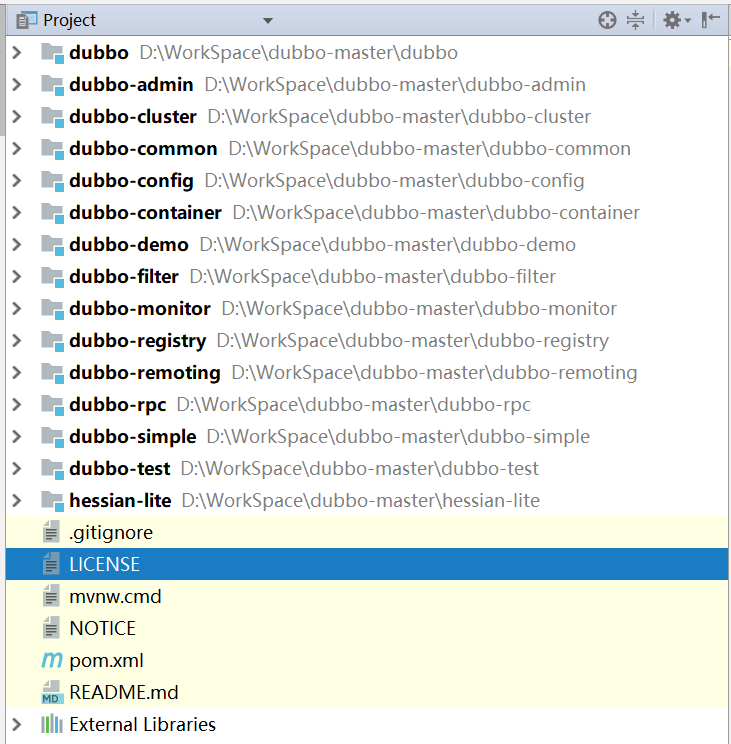Select the External Libraries label
The image size is (731, 744).
pyautogui.click(x=142, y=725)
